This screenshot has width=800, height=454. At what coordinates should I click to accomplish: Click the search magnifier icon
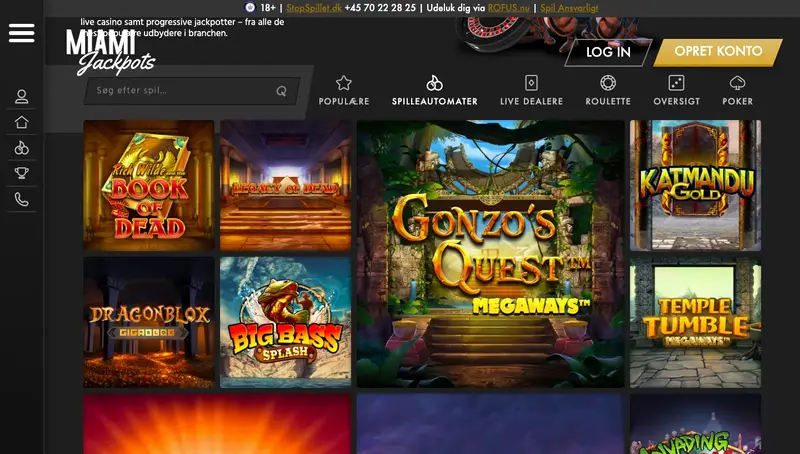(281, 91)
